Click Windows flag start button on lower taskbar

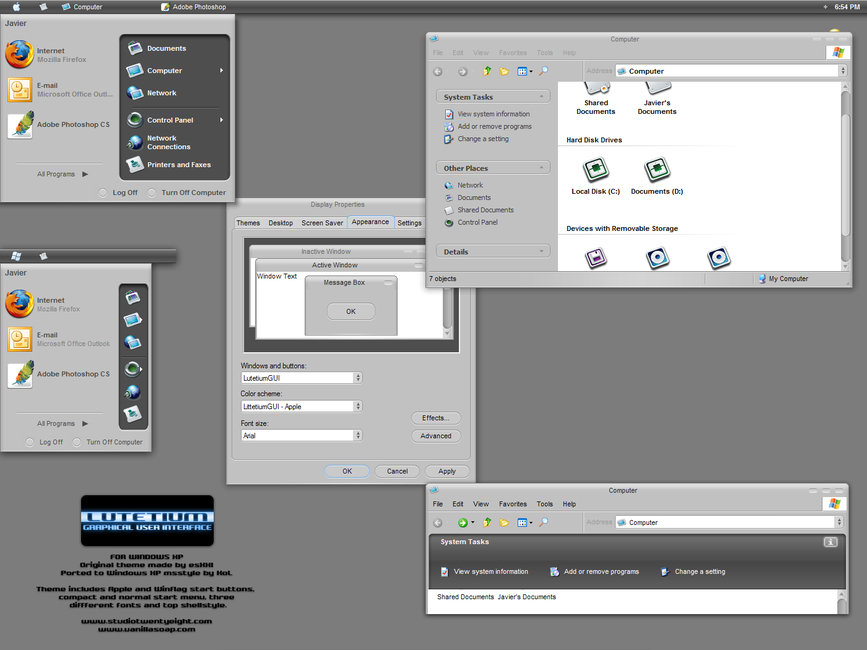coord(16,256)
